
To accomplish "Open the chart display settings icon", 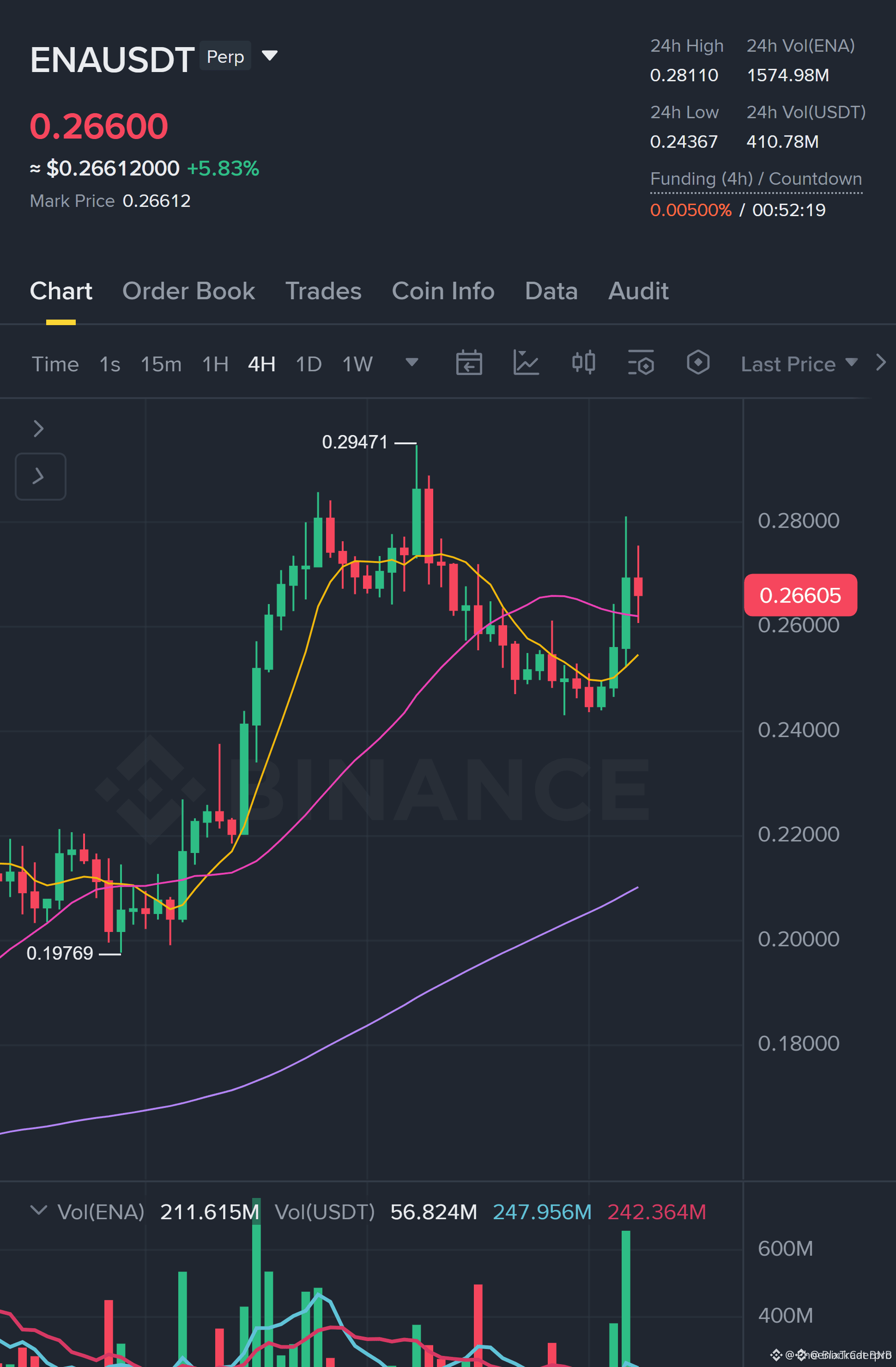I will click(x=641, y=363).
